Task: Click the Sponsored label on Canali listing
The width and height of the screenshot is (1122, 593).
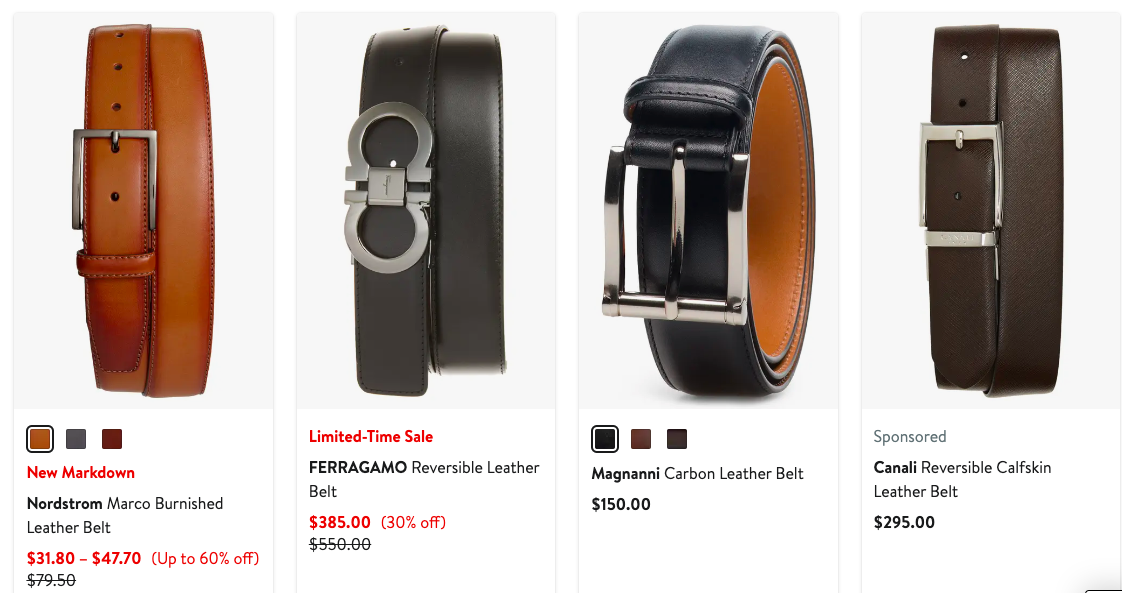Action: pos(909,436)
